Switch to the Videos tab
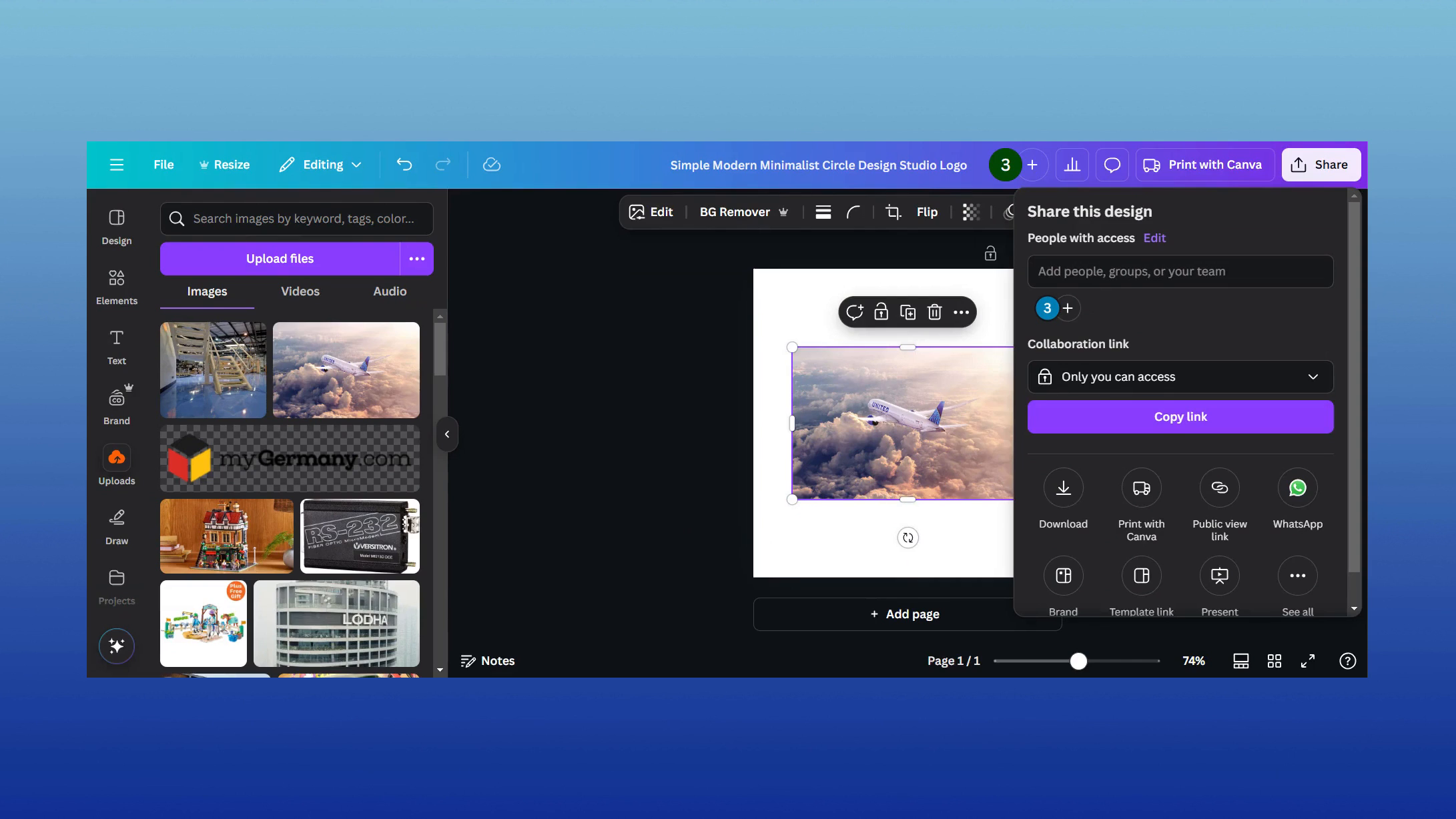1456x819 pixels. [300, 291]
